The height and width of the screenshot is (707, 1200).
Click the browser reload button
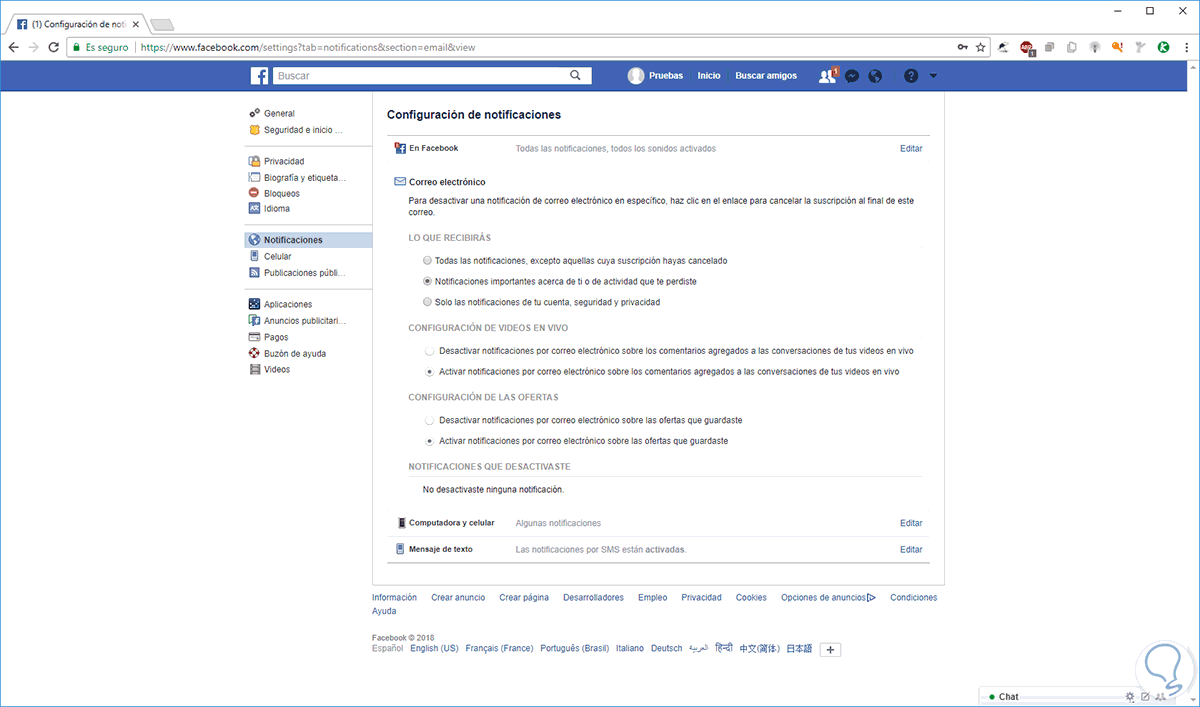tap(53, 47)
